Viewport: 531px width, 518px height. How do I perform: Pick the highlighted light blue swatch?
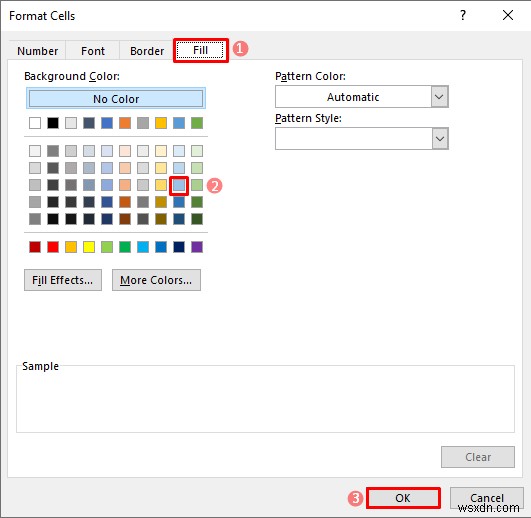point(179,185)
